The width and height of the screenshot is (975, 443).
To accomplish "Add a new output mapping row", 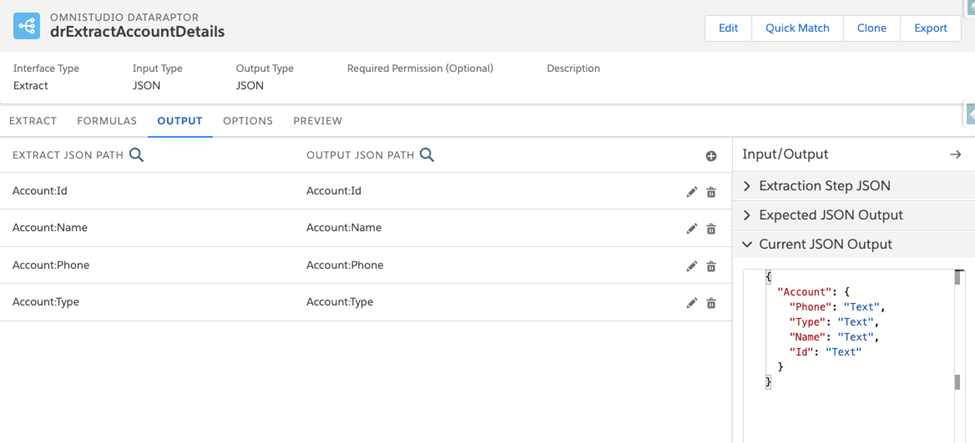I will click(711, 156).
